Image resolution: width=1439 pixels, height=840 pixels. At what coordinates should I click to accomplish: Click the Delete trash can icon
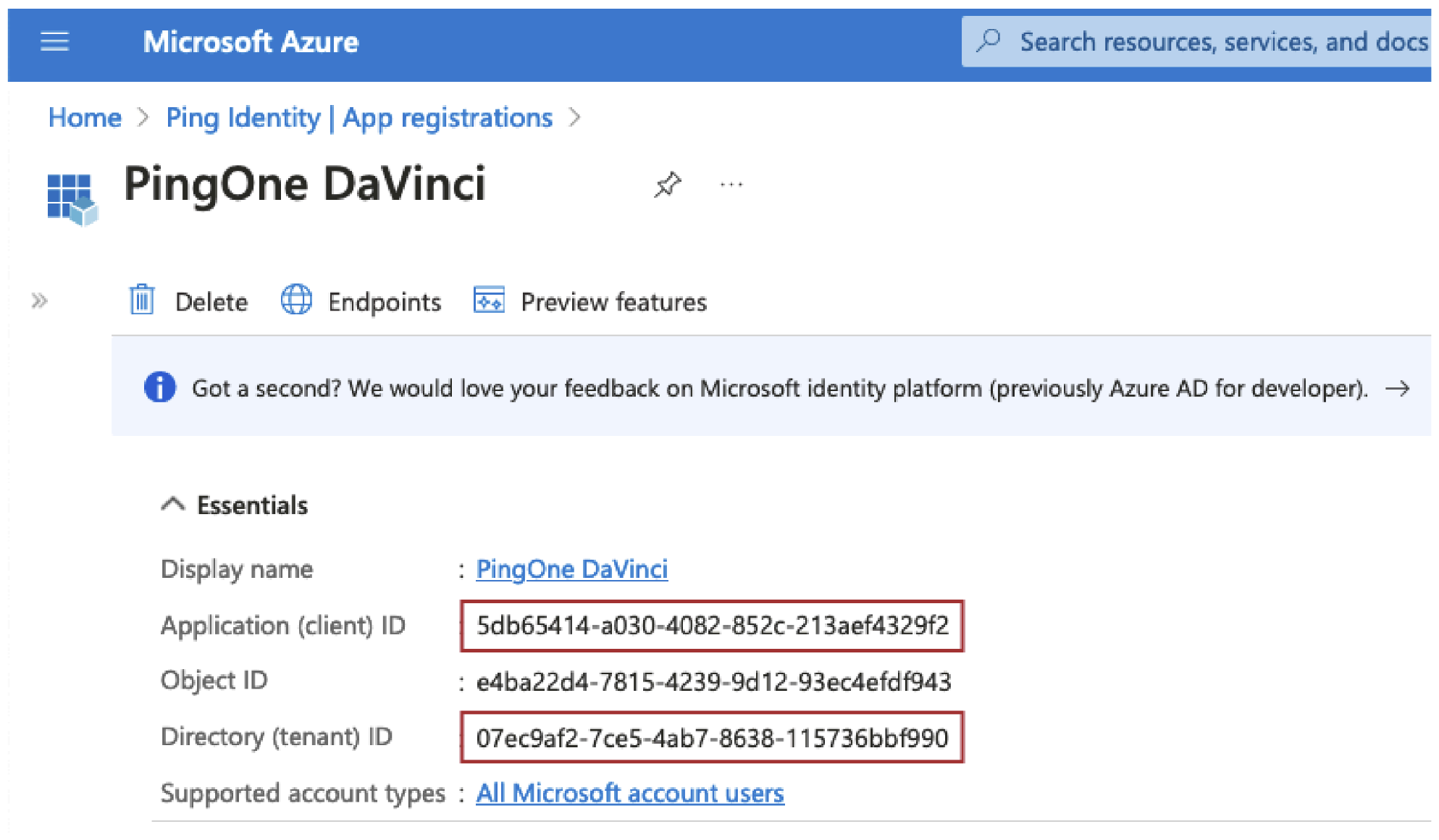tap(142, 300)
